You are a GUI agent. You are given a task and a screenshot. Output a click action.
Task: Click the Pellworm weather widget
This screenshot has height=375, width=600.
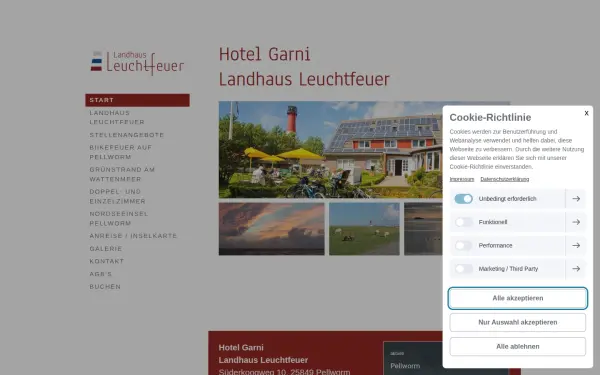coord(413,358)
